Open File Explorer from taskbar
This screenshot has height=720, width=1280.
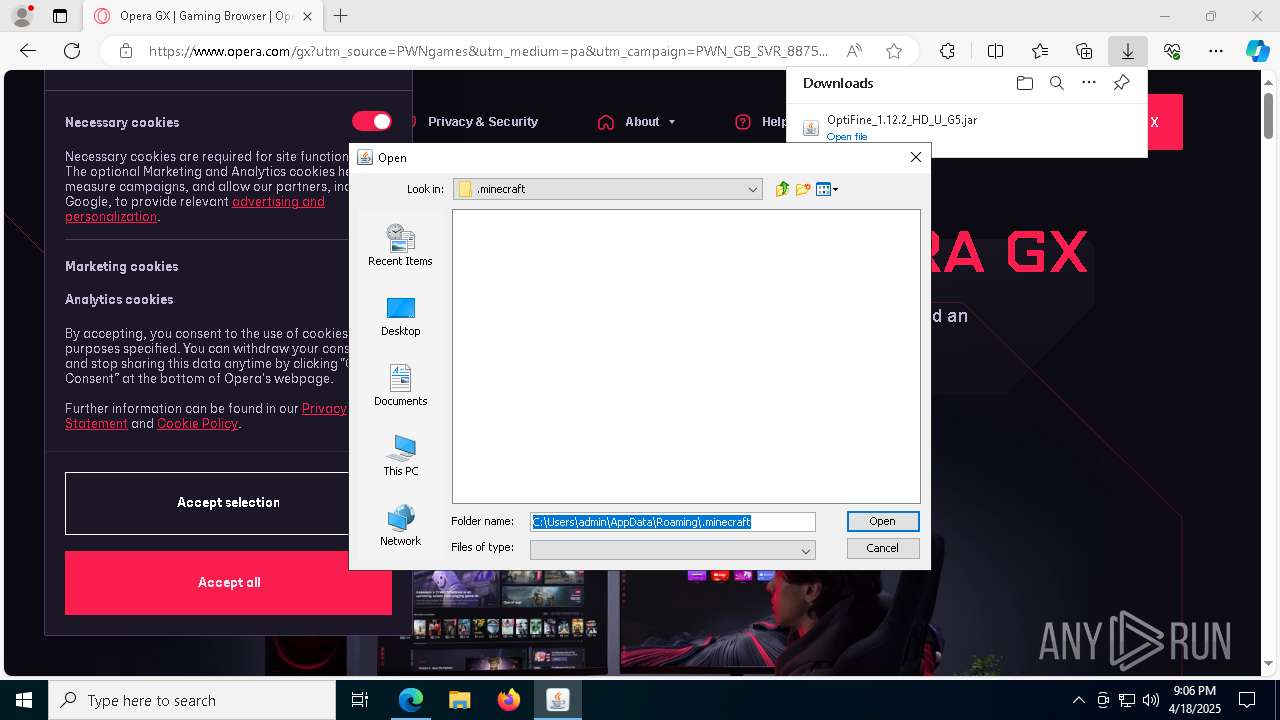(459, 700)
